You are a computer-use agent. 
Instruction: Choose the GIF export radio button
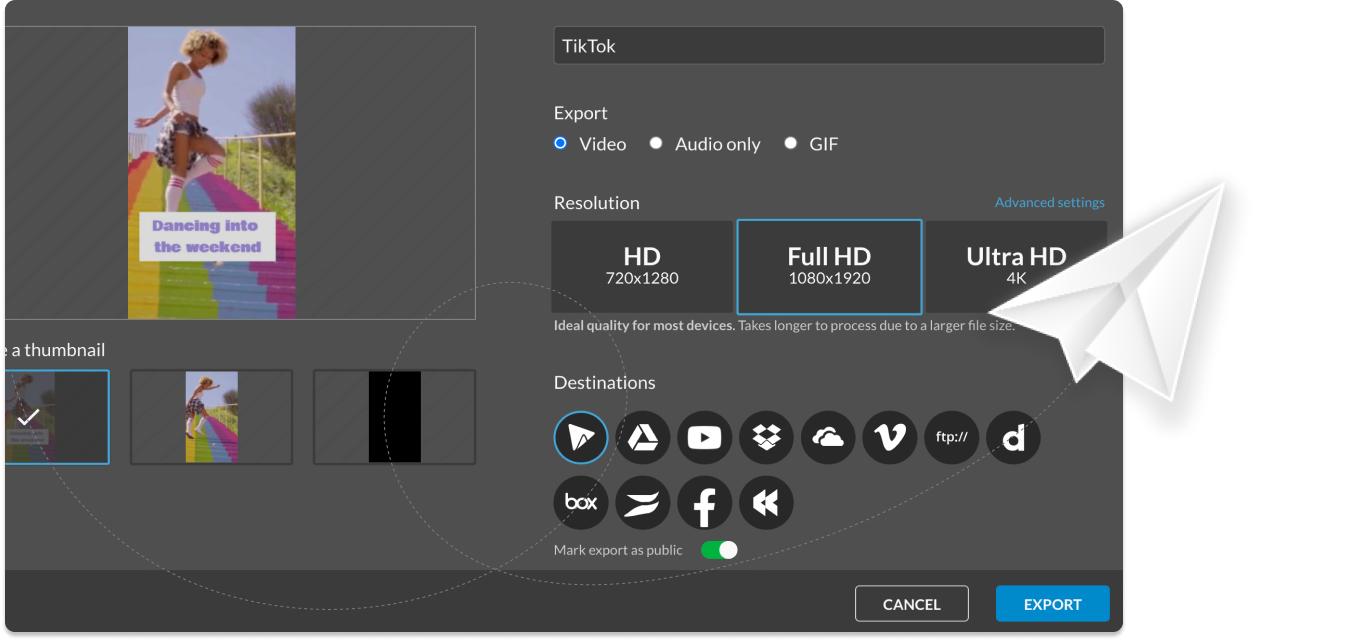(791, 143)
